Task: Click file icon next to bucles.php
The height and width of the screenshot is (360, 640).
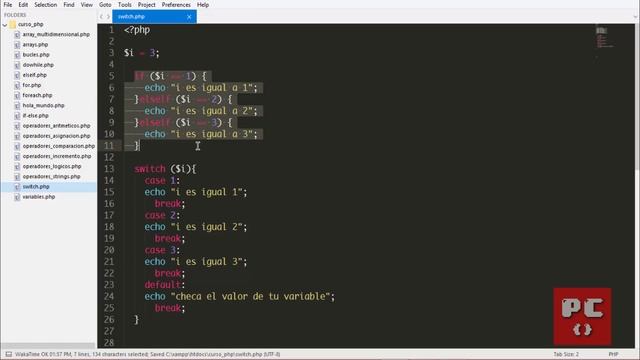Action: coord(17,55)
